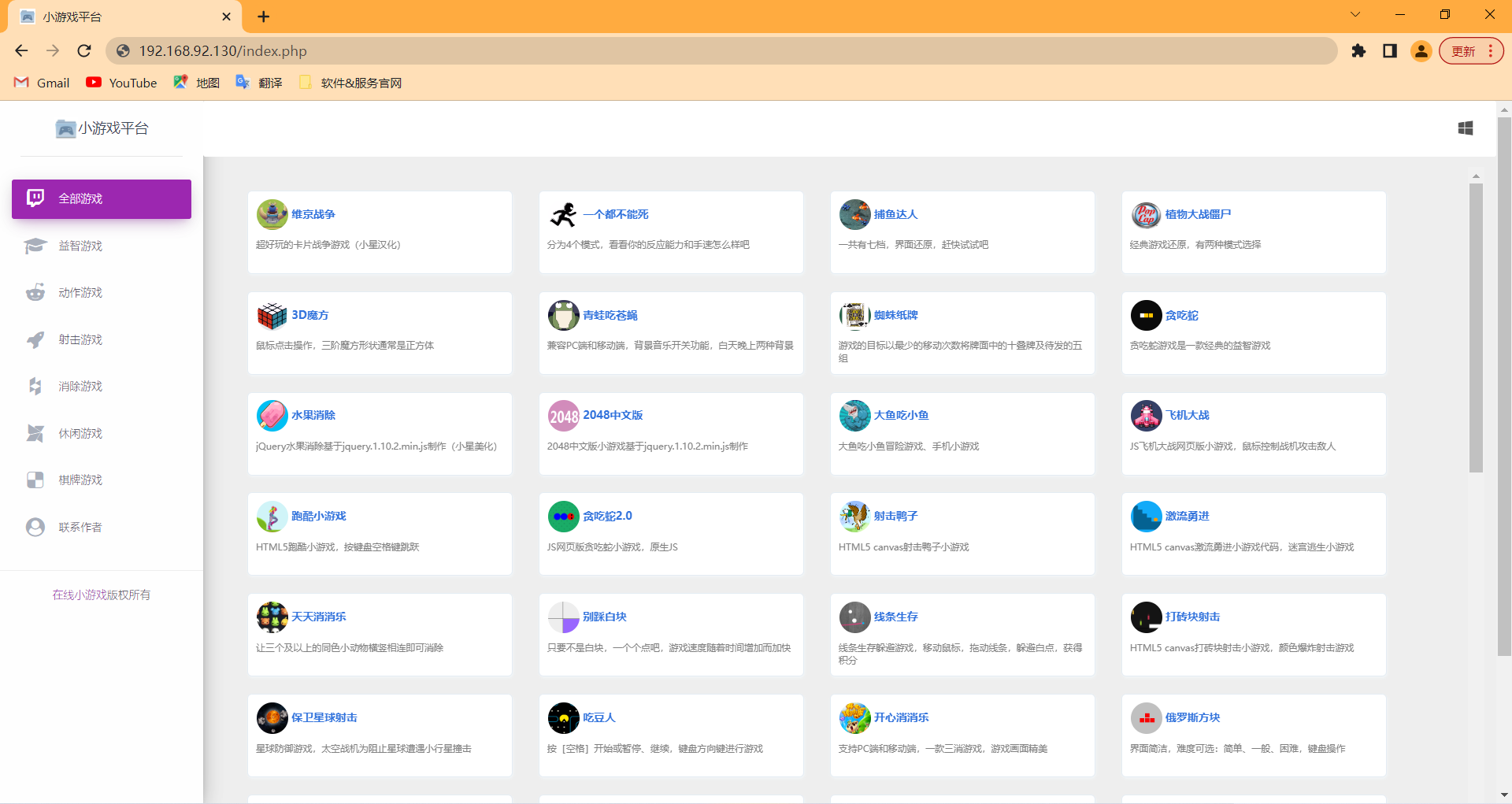This screenshot has height=804, width=1512.
Task: Open the 消除游戏 category
Action: click(x=102, y=387)
